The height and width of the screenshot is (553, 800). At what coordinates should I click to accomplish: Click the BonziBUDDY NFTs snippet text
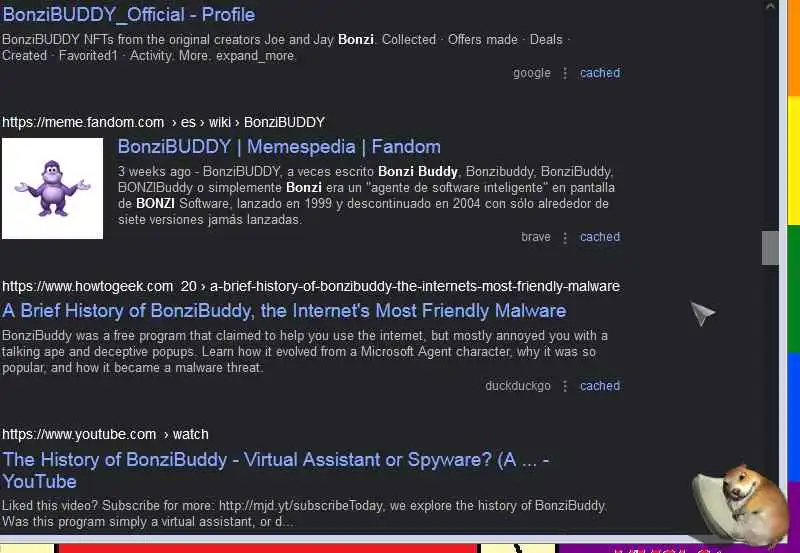click(286, 47)
